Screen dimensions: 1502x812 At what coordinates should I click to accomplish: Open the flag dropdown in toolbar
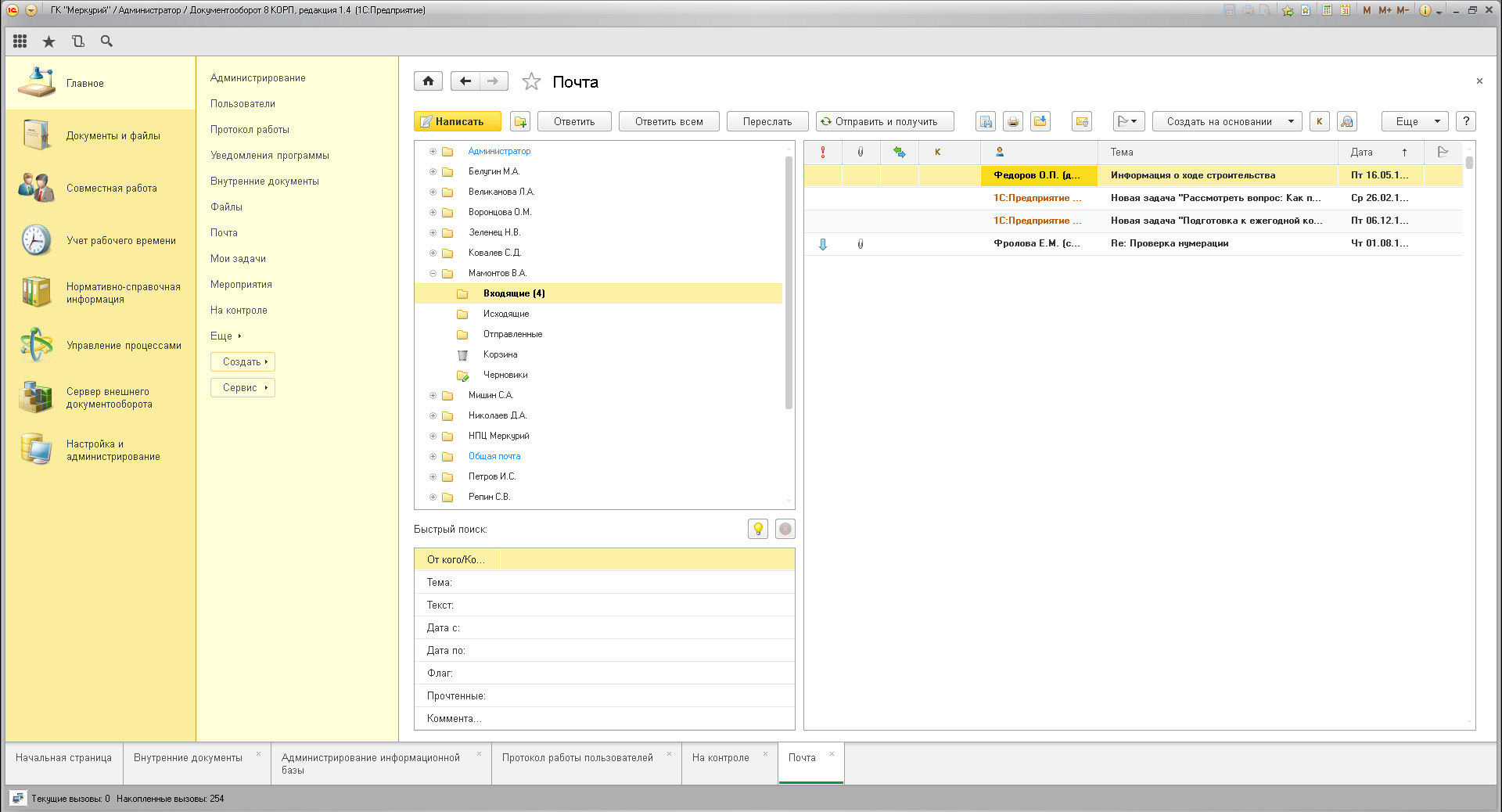[1129, 121]
